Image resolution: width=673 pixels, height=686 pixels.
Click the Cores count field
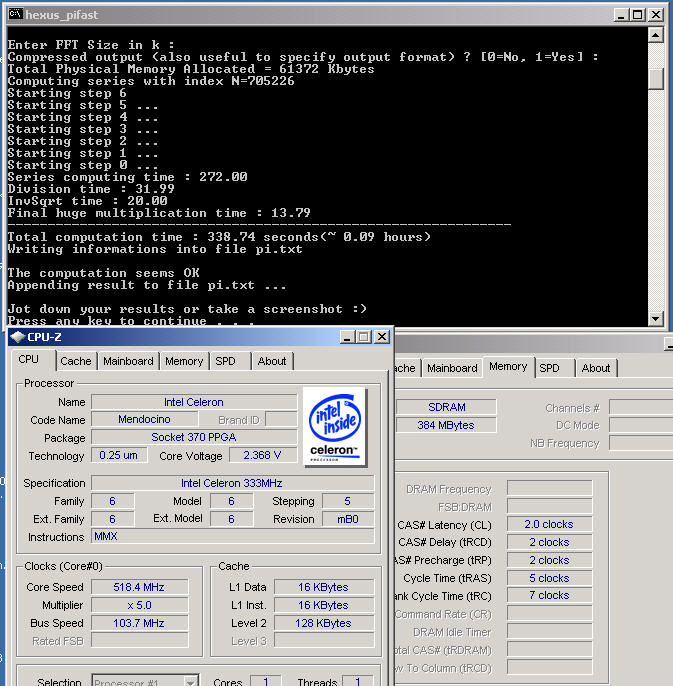pos(266,682)
